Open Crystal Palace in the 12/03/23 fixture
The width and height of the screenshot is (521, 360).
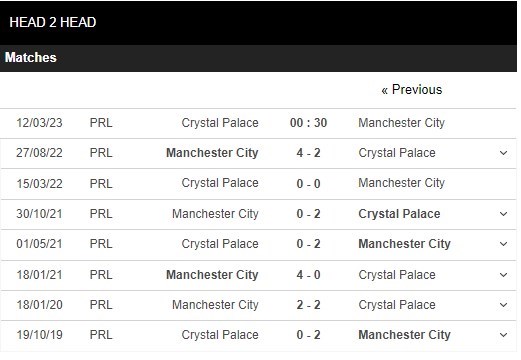pos(220,123)
